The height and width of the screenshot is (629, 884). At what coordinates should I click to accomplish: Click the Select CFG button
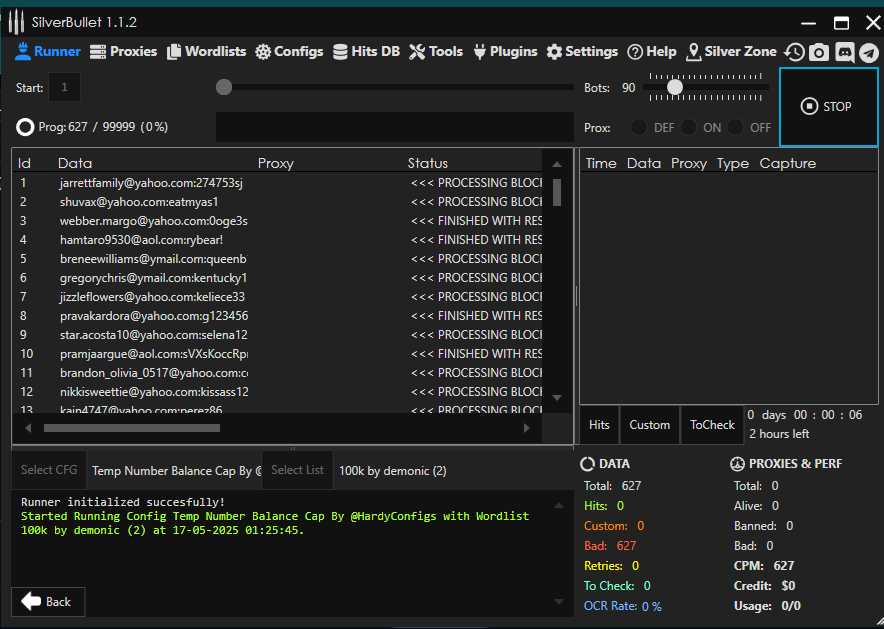49,470
